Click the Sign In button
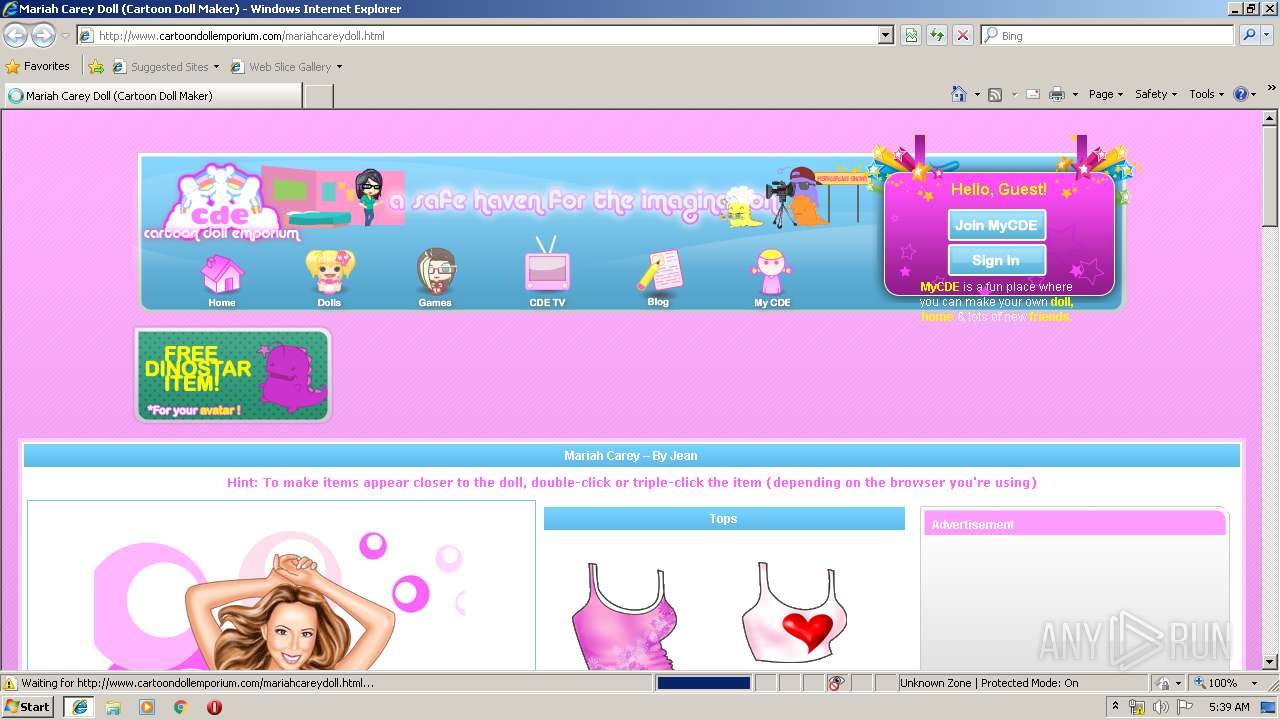Screen dimensions: 1280x720 (996, 260)
